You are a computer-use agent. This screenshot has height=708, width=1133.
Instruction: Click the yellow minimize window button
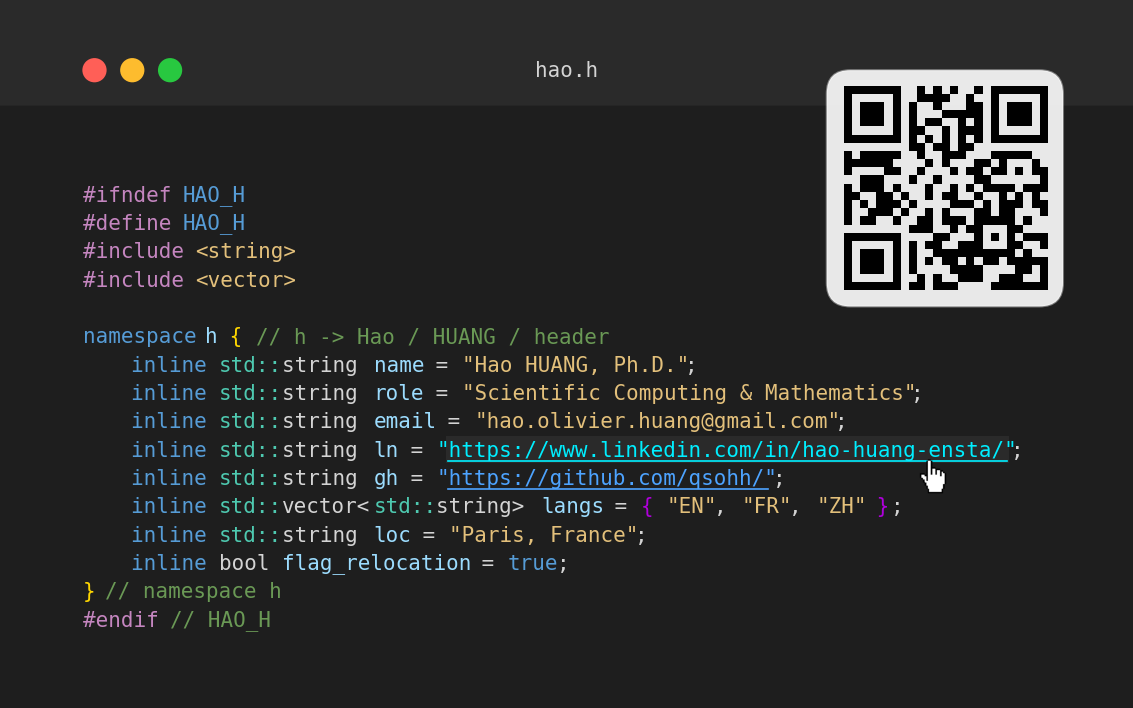[x=132, y=70]
